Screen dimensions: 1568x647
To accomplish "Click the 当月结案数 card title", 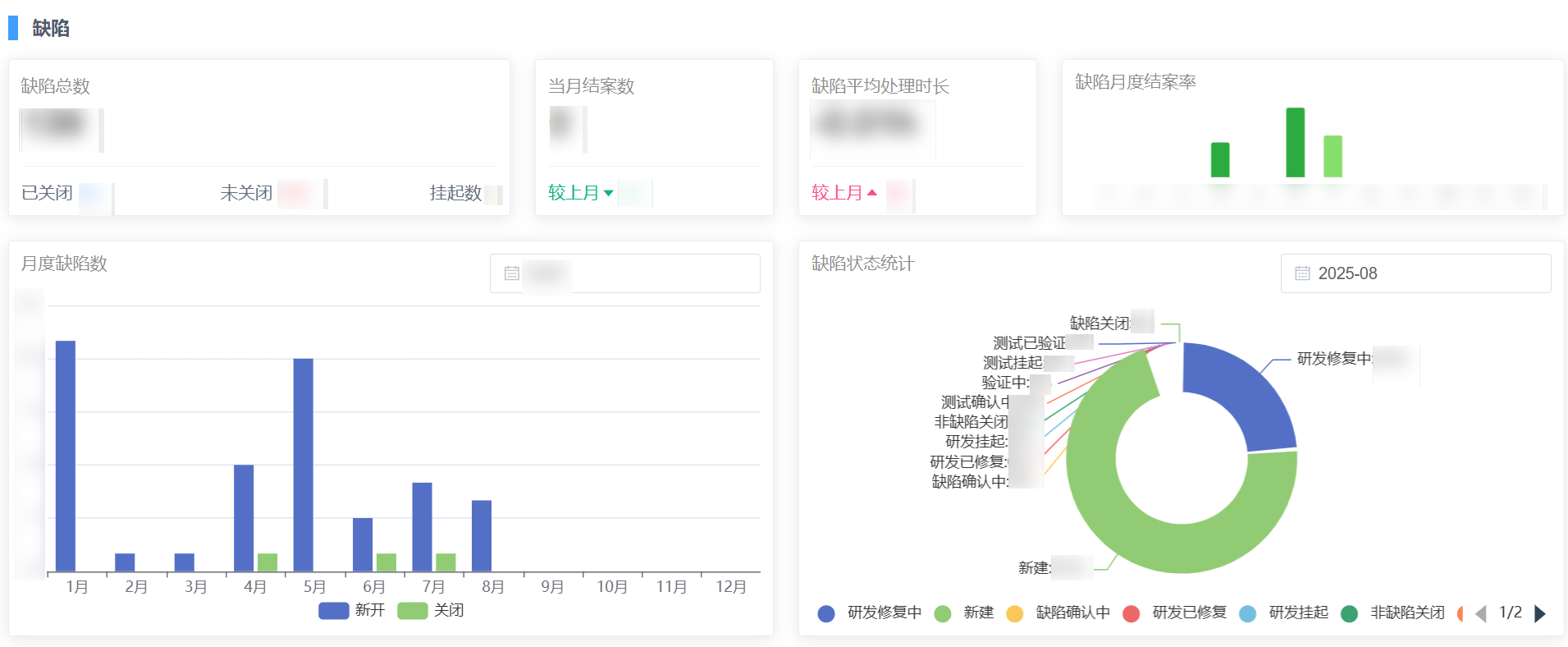I will [x=592, y=86].
